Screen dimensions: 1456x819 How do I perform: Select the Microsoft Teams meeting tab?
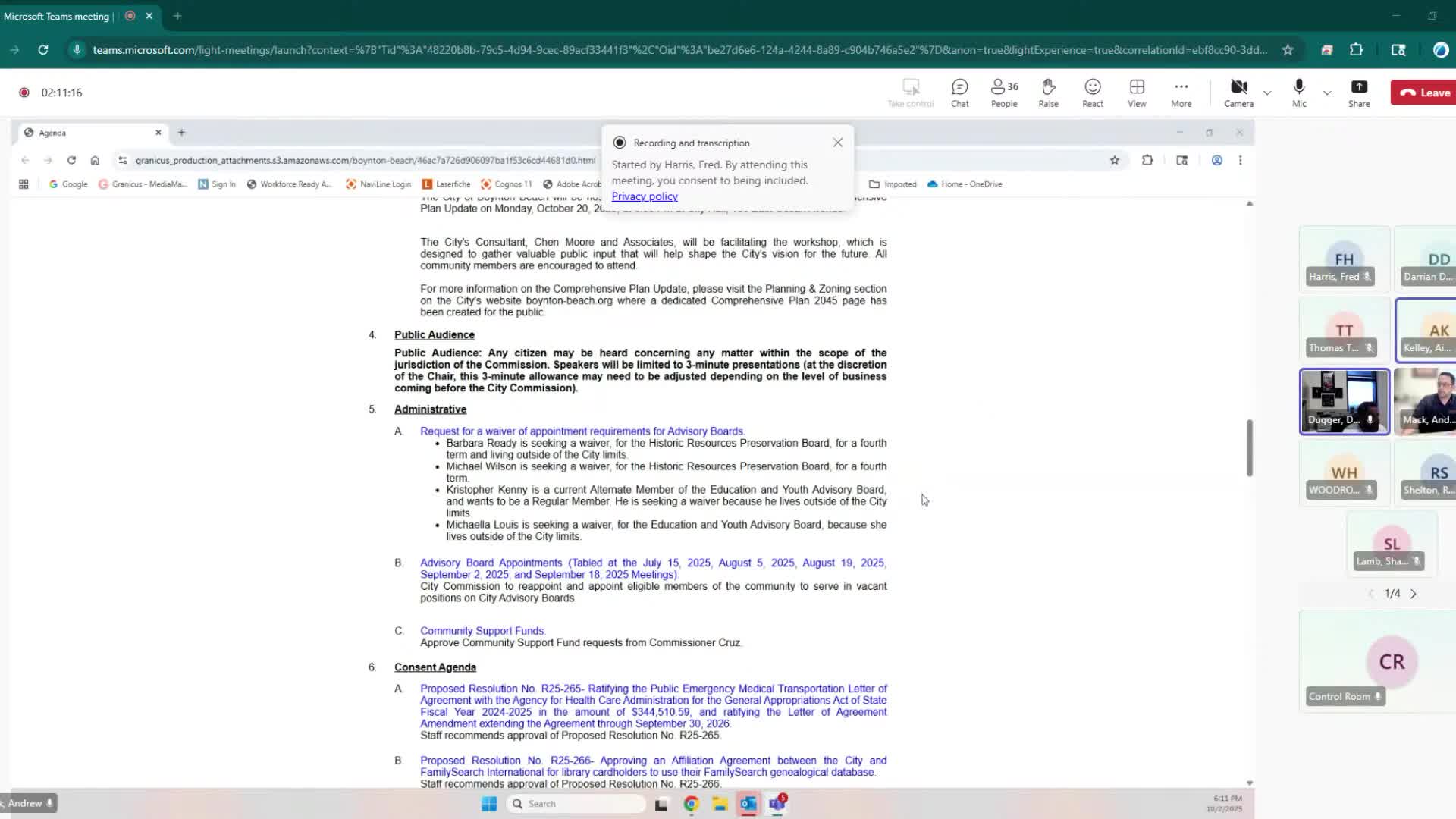57,16
